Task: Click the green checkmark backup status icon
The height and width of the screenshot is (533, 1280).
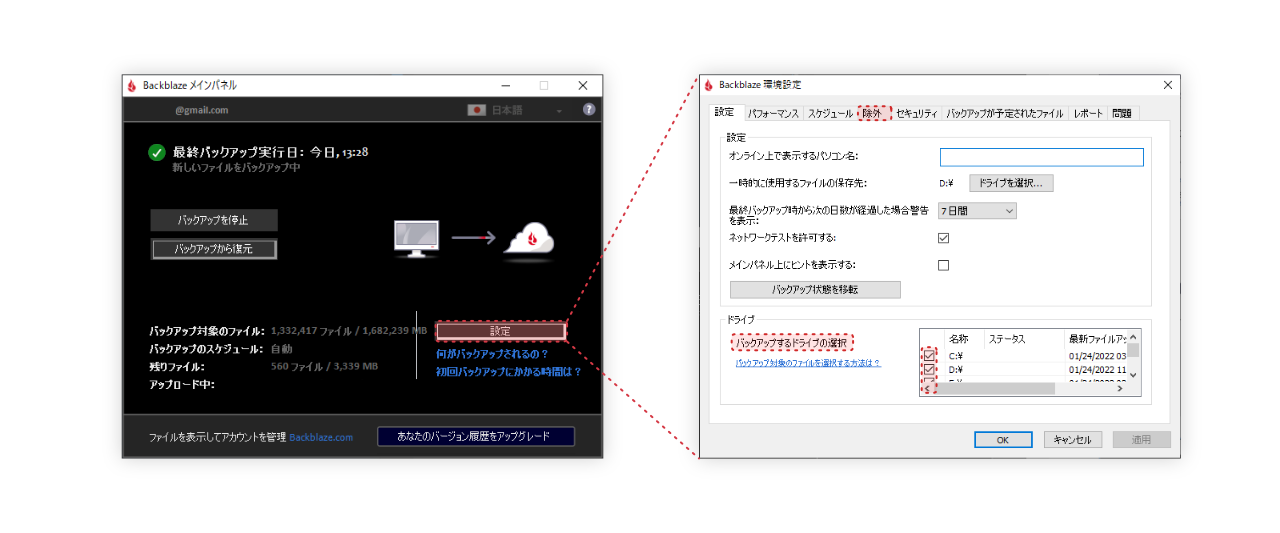Action: pos(157,152)
